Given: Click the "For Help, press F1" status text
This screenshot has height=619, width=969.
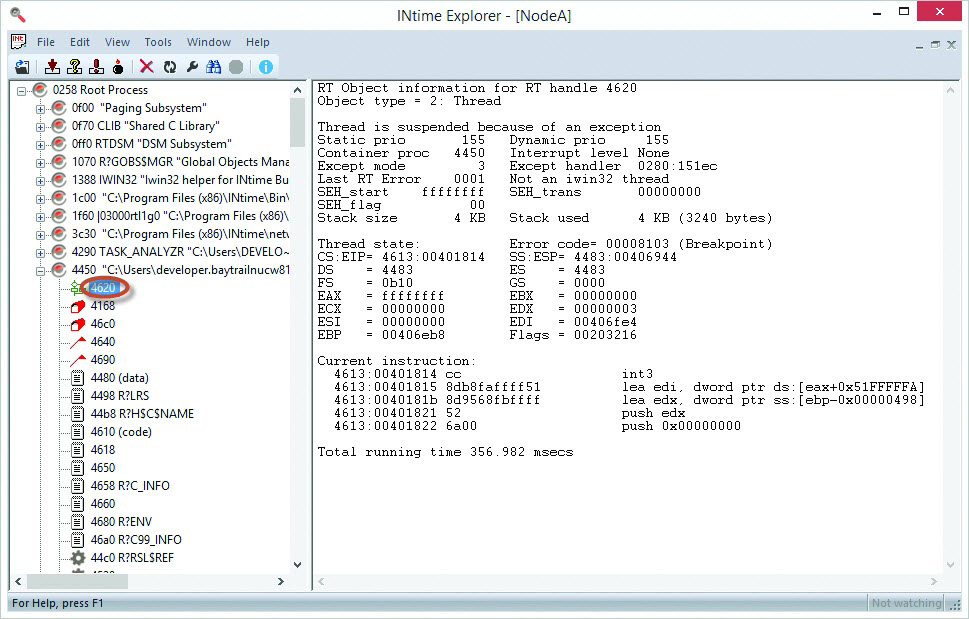Looking at the screenshot, I should (x=57, y=603).
